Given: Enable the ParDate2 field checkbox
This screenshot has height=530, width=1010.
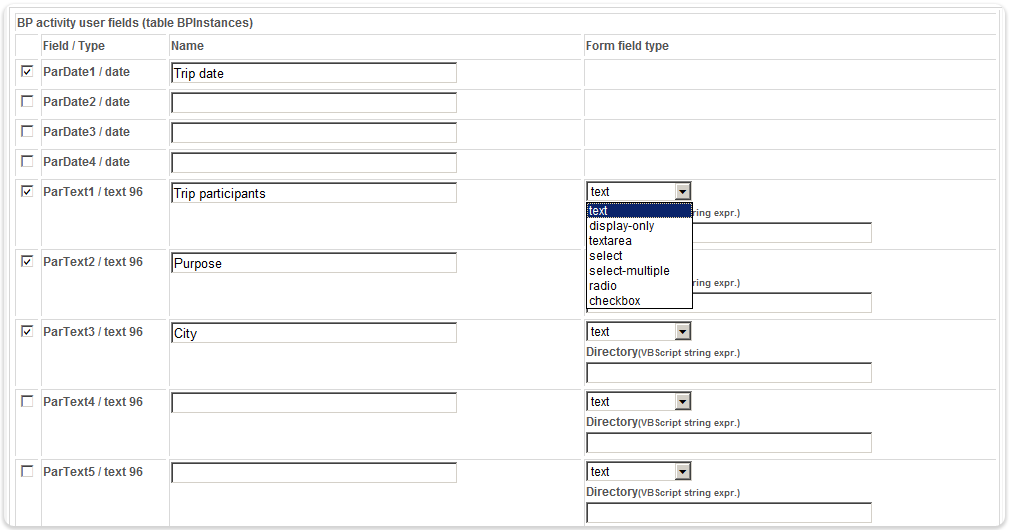Looking at the screenshot, I should pyautogui.click(x=27, y=101).
